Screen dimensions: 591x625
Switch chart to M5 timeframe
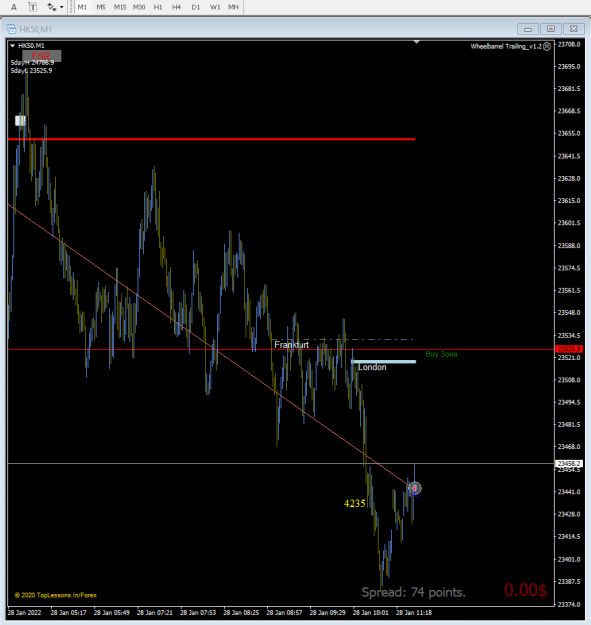(101, 7)
